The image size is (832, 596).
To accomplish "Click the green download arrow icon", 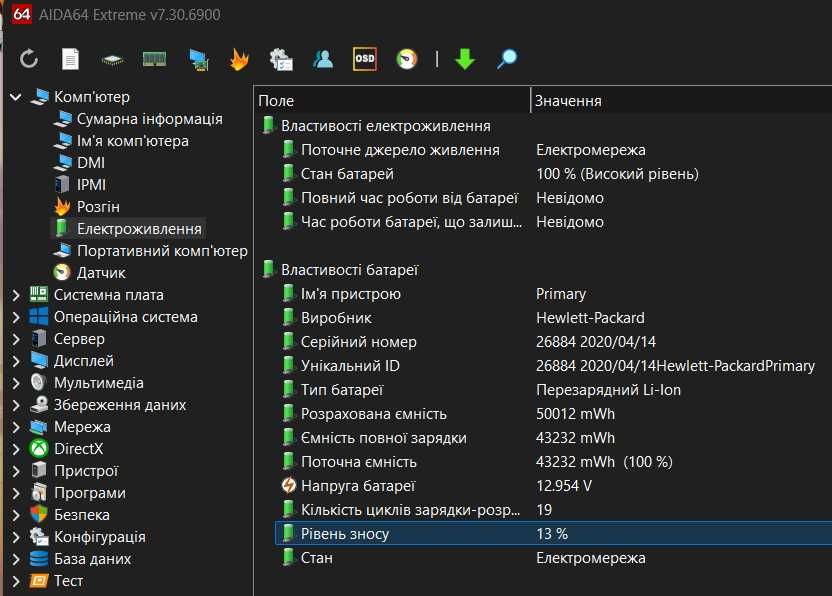I will click(x=464, y=59).
